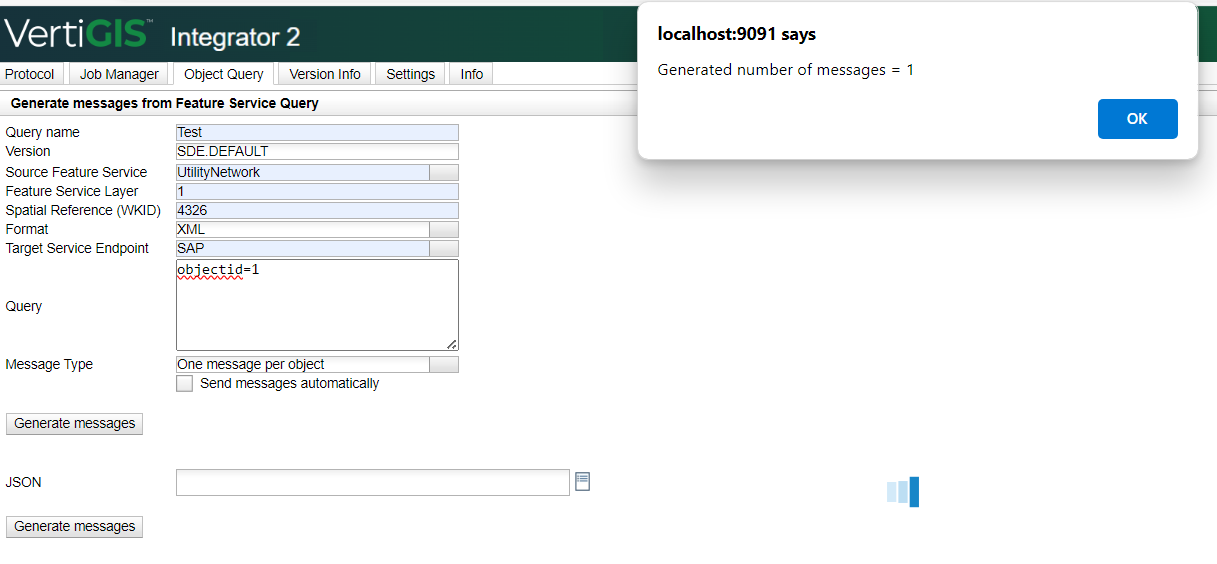The width and height of the screenshot is (1217, 564).
Task: Click OK in the alert dialog
Action: click(x=1137, y=119)
